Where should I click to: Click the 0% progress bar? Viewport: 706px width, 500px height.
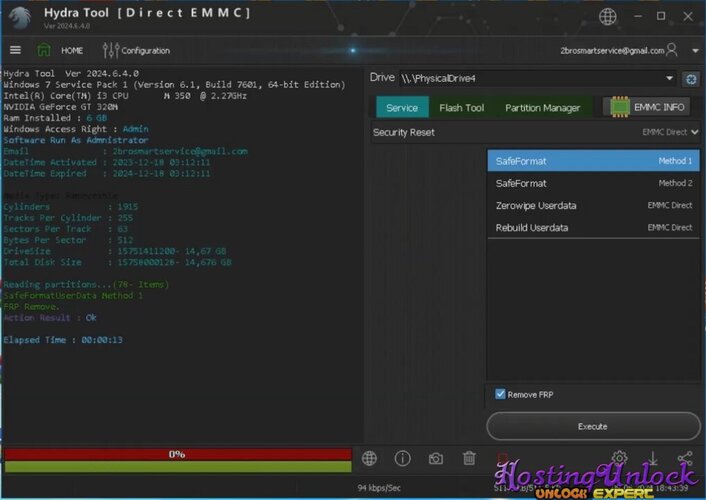177,454
